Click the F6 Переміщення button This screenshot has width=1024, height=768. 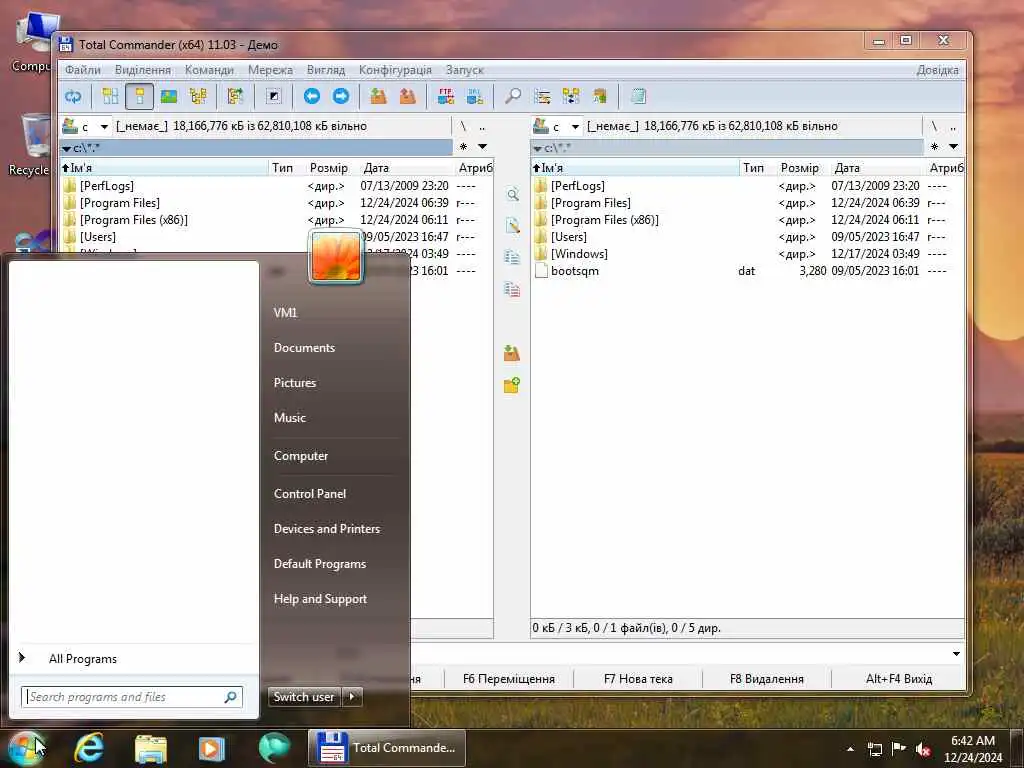coord(509,679)
